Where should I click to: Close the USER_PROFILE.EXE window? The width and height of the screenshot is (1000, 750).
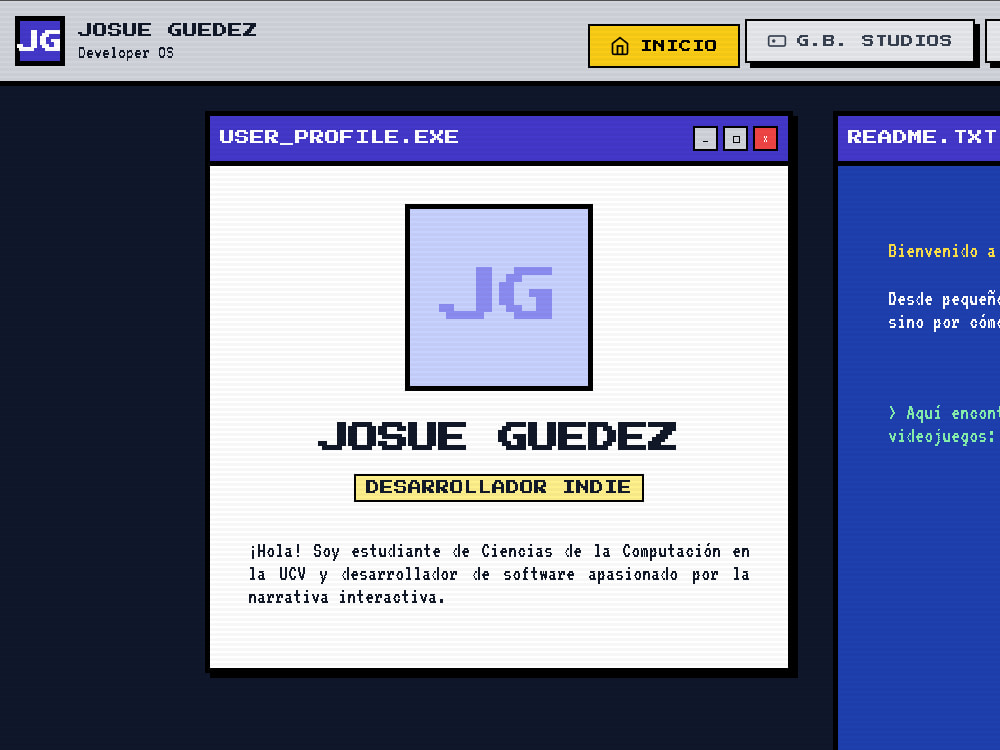[x=765, y=138]
